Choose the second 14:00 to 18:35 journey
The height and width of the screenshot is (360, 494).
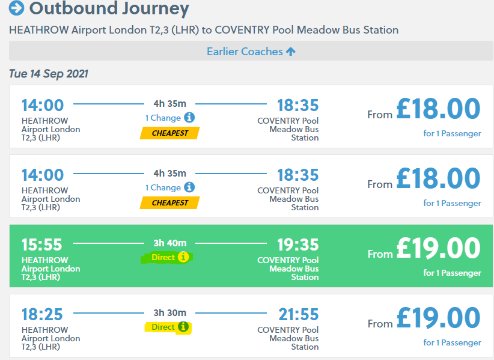[x=251, y=186]
